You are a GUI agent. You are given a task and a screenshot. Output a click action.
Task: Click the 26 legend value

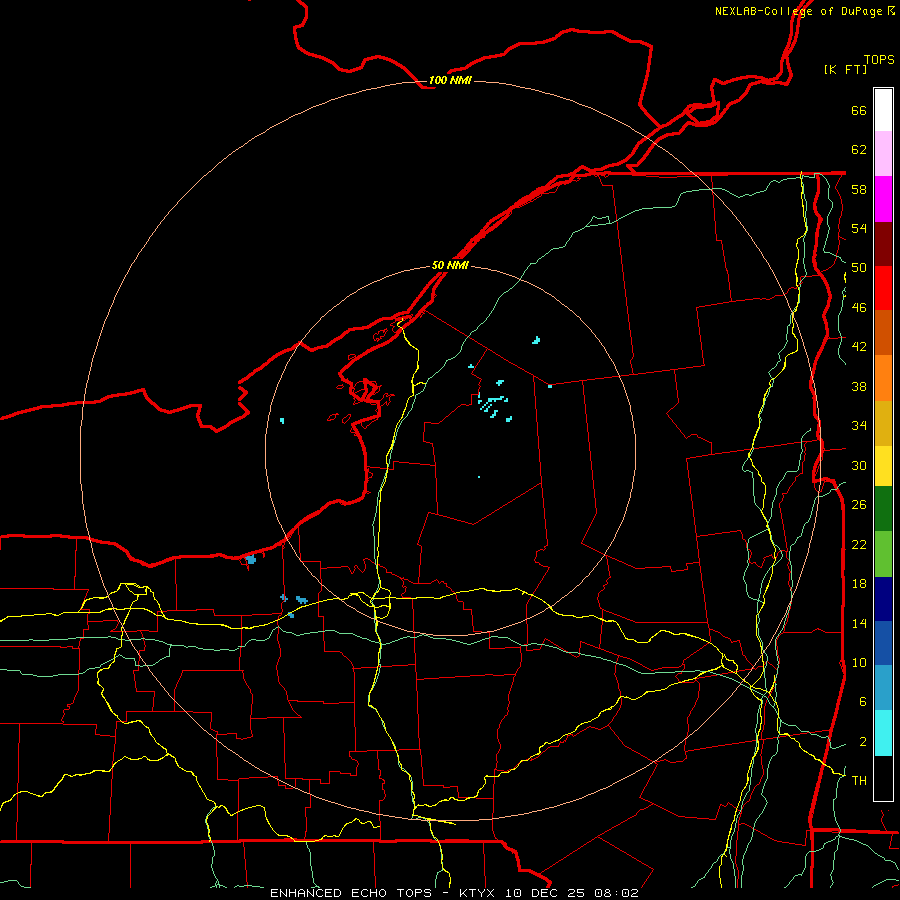pyautogui.click(x=859, y=505)
